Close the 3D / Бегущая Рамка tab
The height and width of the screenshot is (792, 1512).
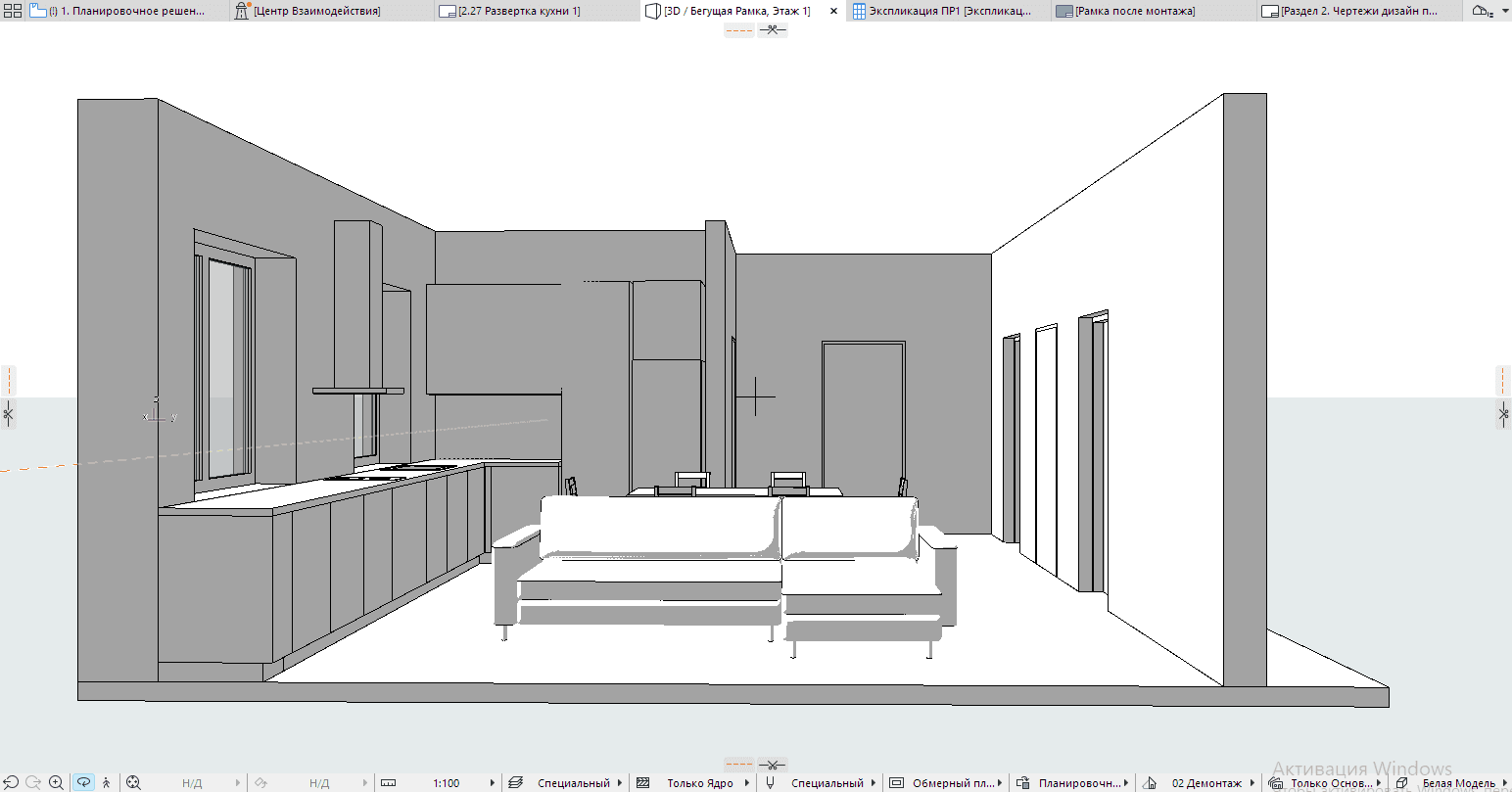833,11
